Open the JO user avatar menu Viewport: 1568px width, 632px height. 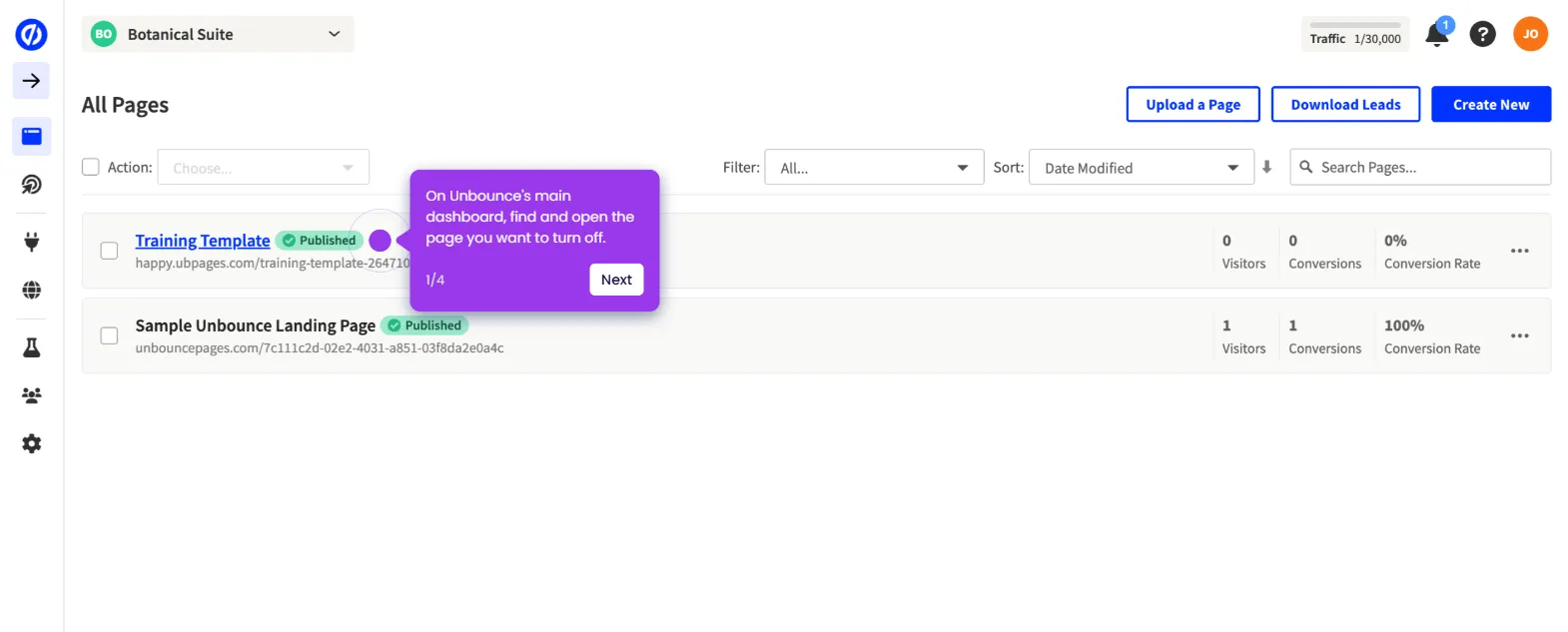pyautogui.click(x=1530, y=34)
